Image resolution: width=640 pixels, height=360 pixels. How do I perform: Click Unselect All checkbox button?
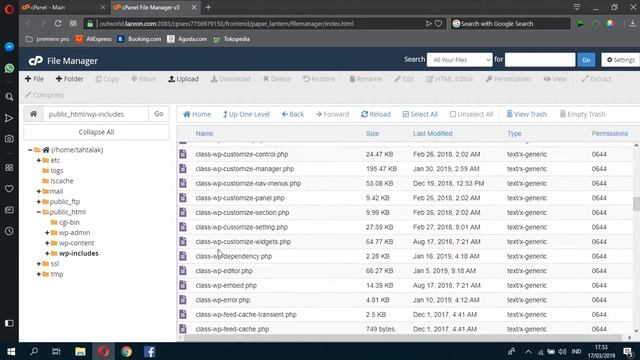[471, 114]
